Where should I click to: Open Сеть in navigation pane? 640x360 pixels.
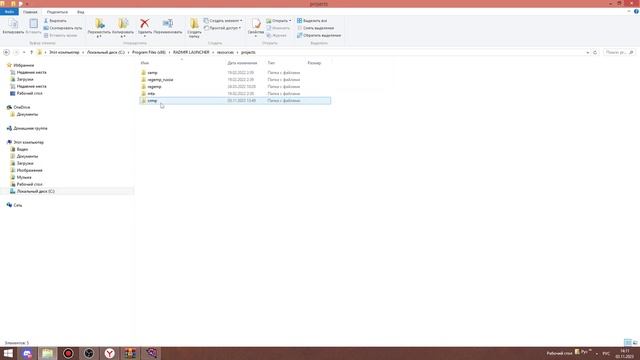pos(18,205)
